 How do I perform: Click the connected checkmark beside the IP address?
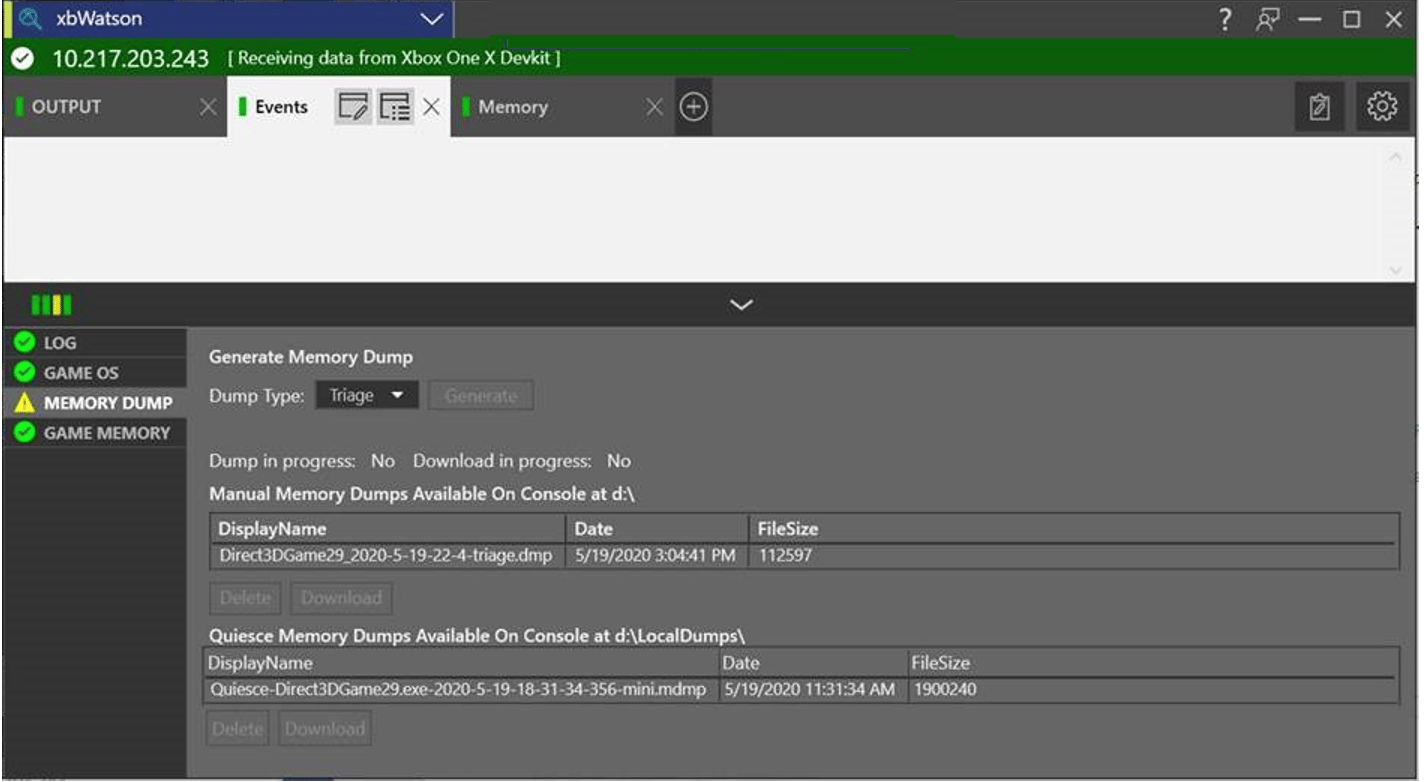click(x=22, y=58)
